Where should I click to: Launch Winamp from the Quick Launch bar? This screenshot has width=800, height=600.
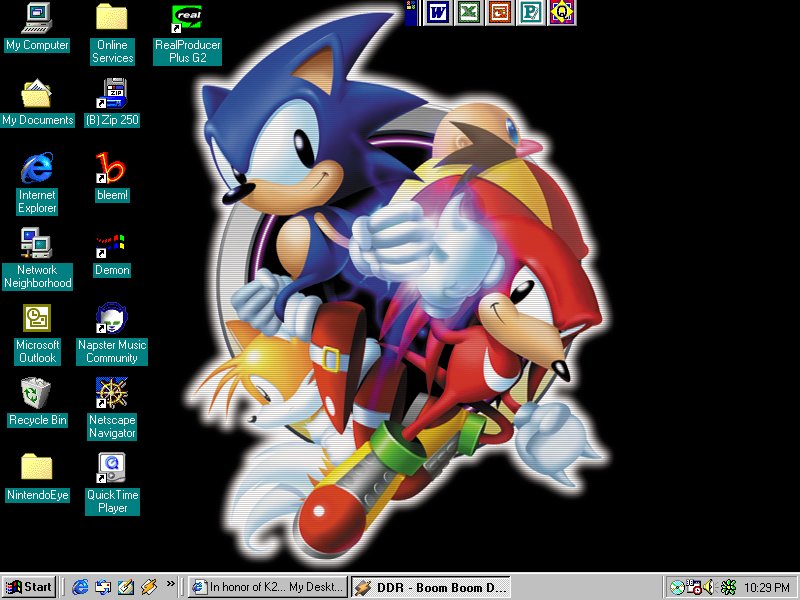pos(149,587)
